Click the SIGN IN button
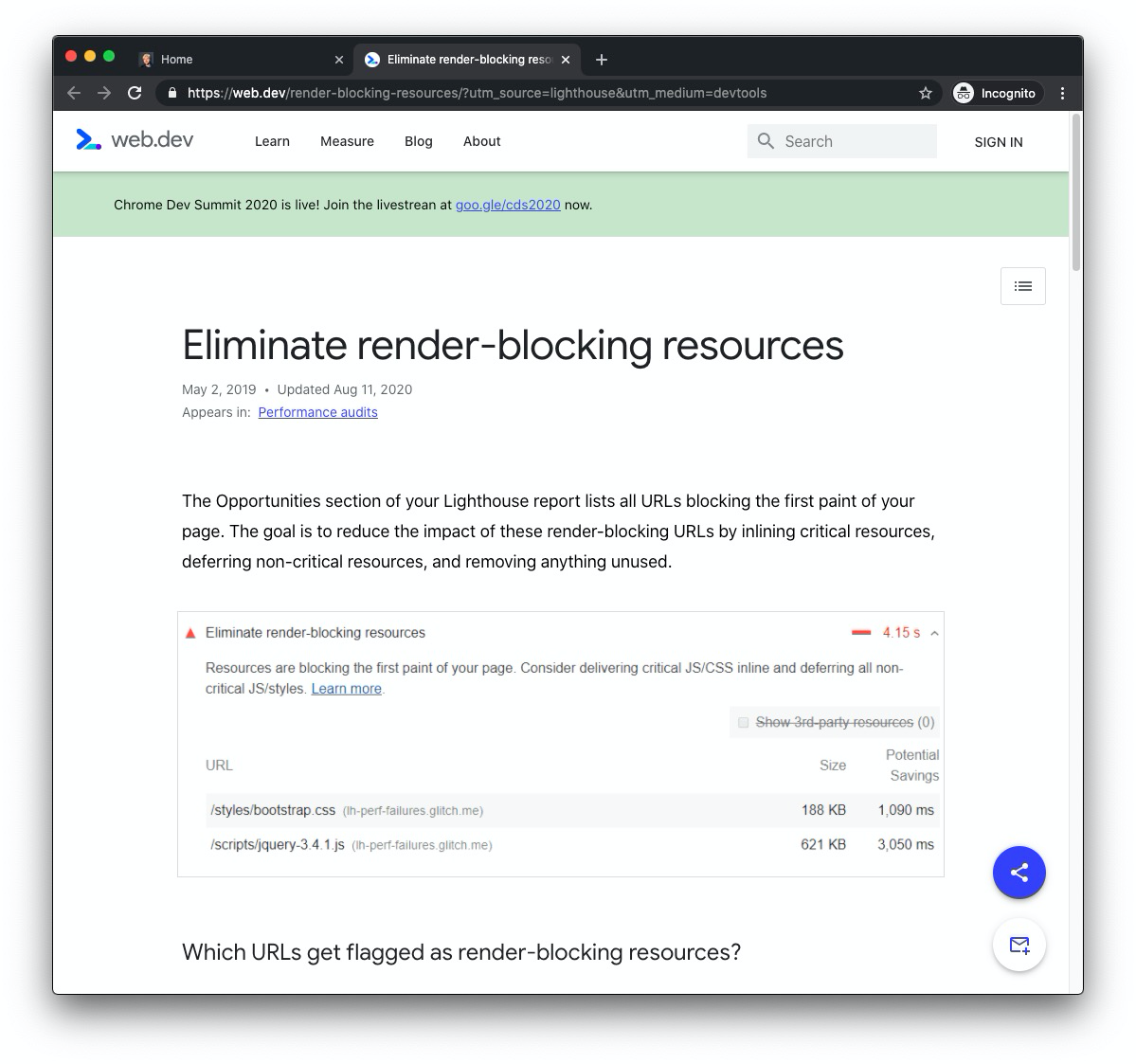The height and width of the screenshot is (1064, 1136). [998, 141]
